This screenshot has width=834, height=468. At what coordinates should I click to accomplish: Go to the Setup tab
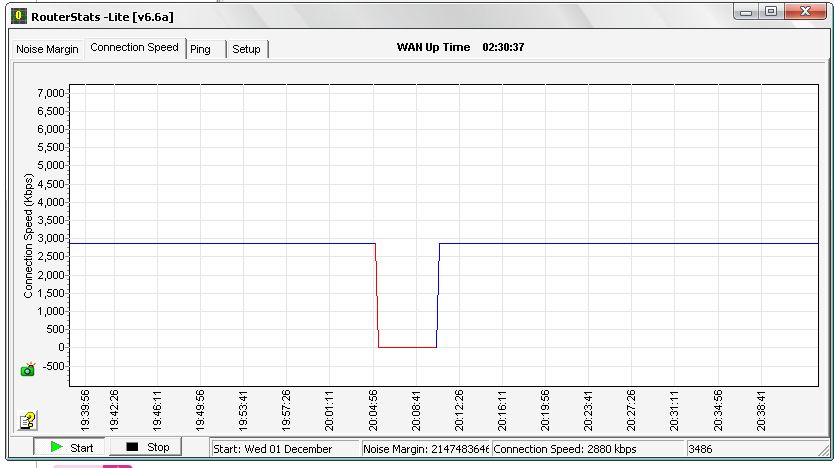point(246,49)
